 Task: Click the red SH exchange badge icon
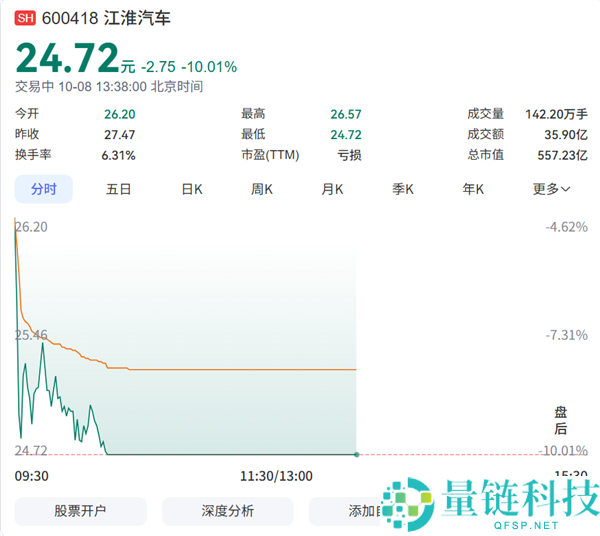pos(25,18)
